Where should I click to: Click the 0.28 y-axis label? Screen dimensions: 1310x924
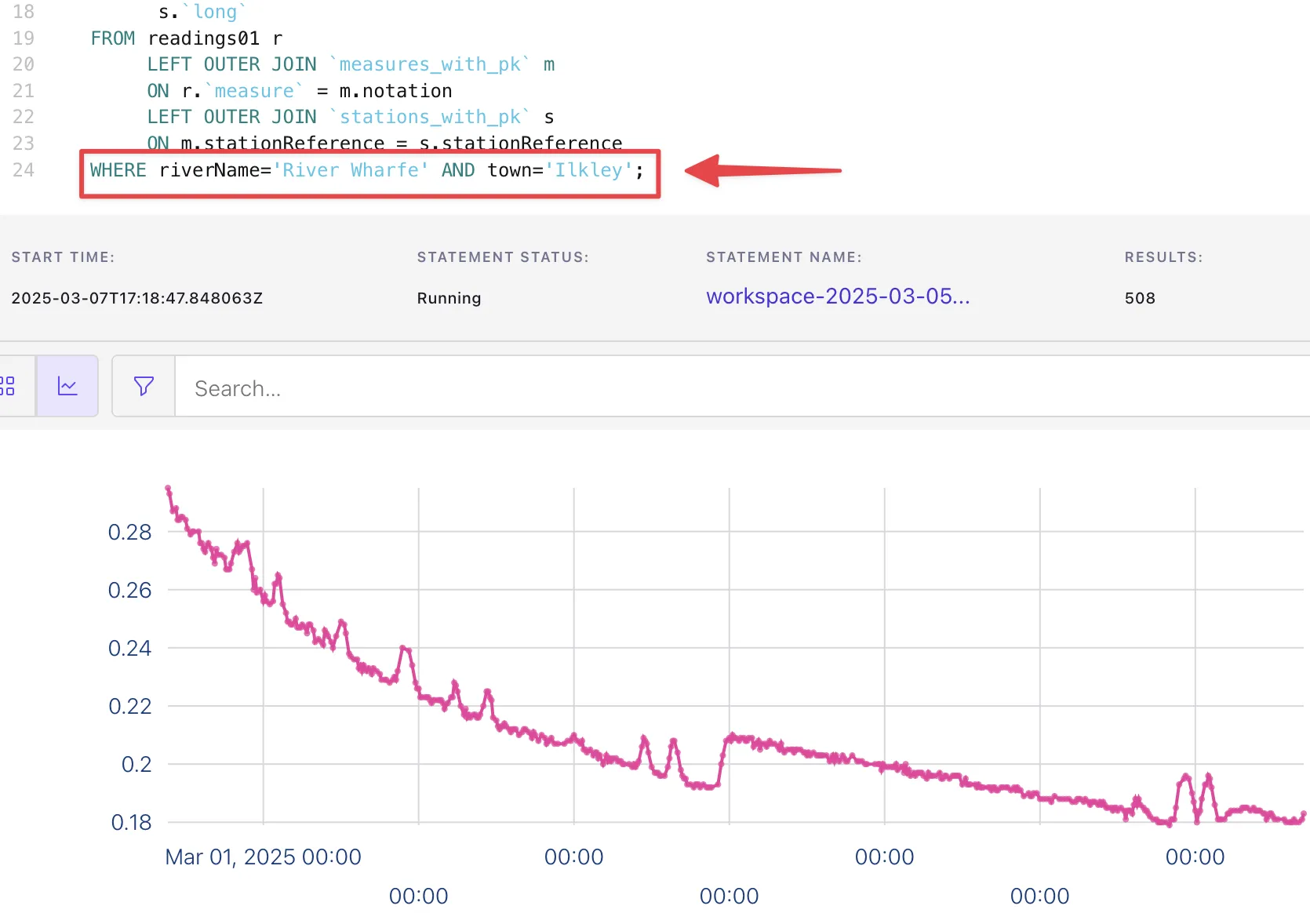coord(129,533)
